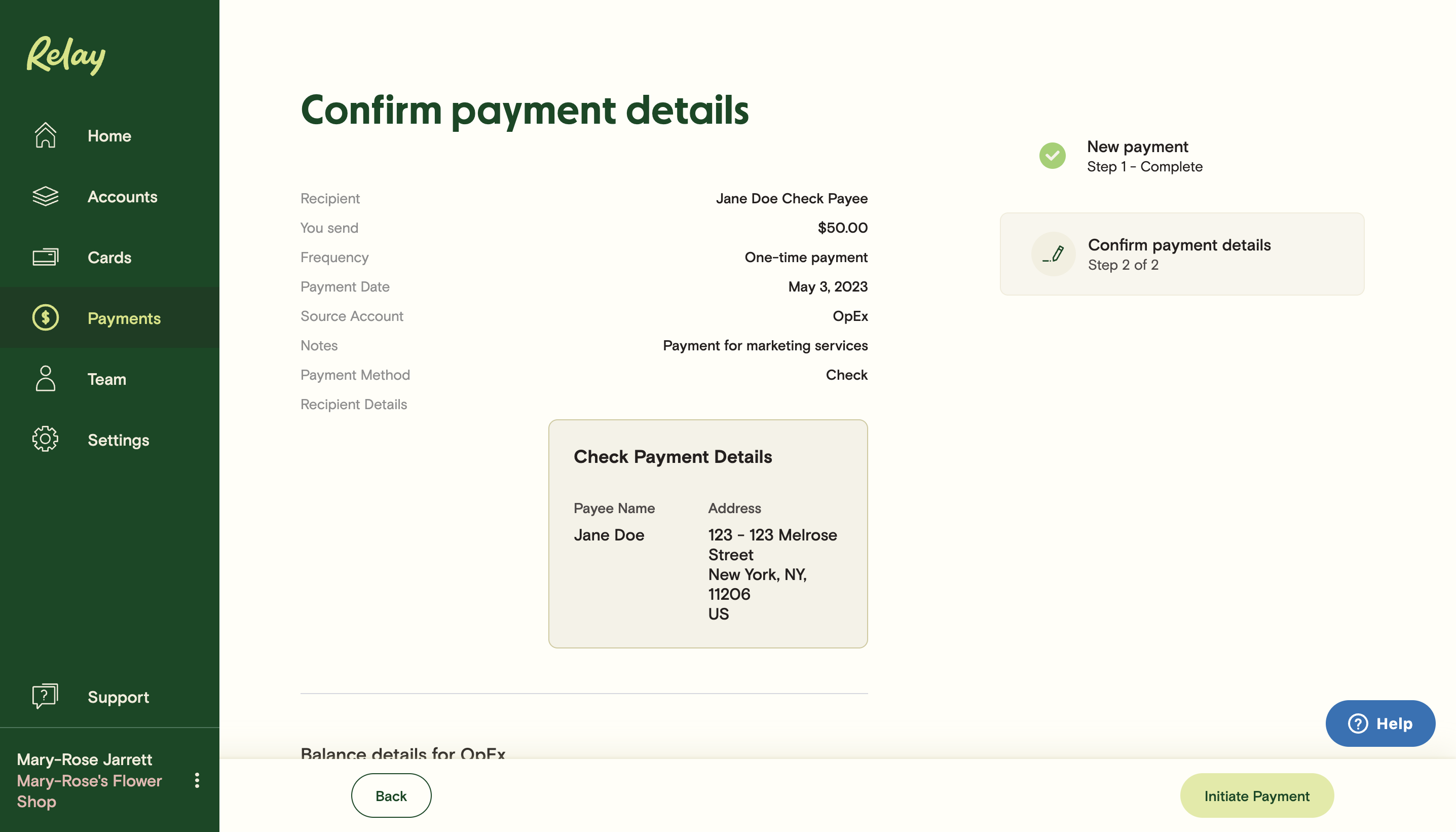Click the blue Help pill button

(x=1380, y=724)
